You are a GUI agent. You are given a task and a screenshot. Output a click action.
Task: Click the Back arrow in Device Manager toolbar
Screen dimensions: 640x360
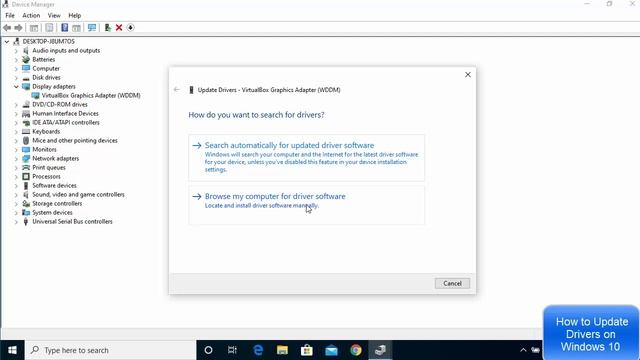7,28
